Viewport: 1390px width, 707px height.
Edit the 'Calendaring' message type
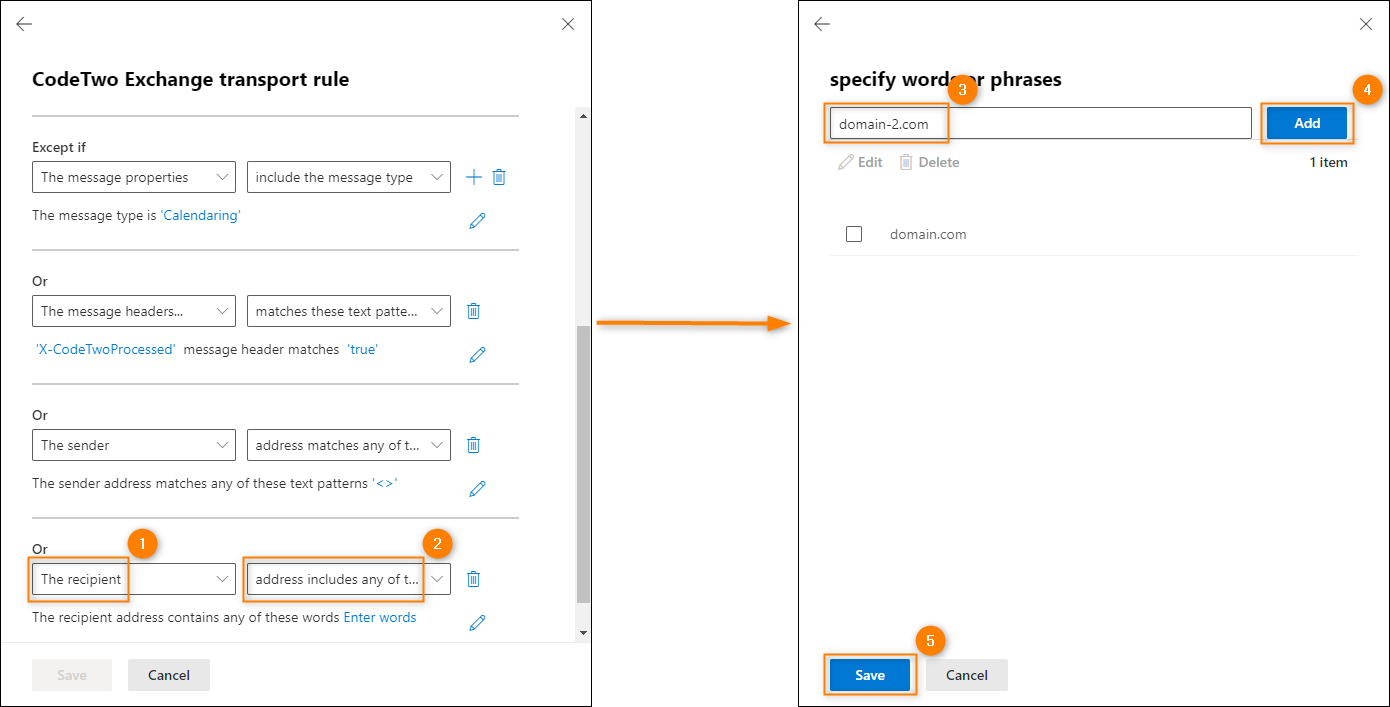coord(477,220)
